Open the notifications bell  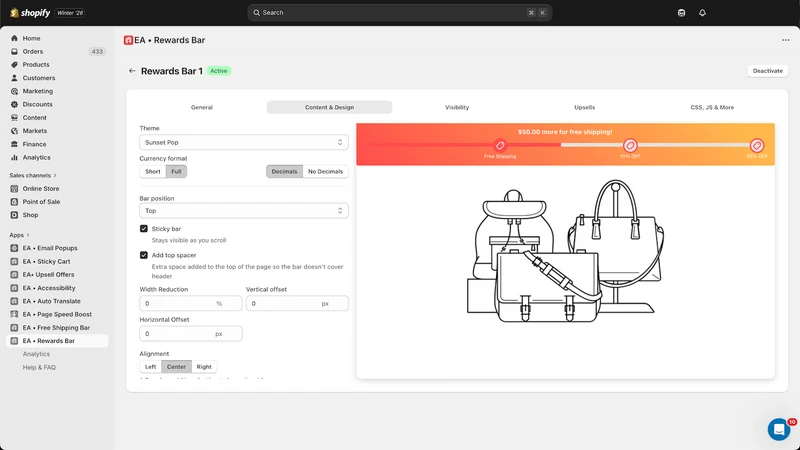pyautogui.click(x=702, y=13)
